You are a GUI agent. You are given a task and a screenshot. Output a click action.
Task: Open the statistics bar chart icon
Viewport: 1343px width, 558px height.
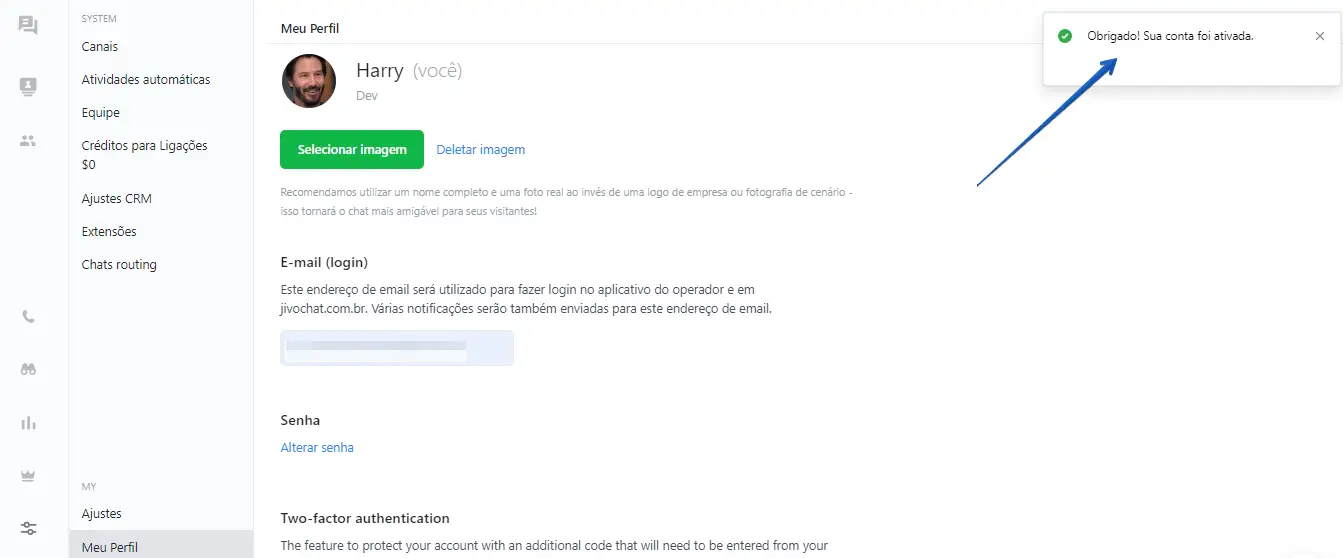click(x=28, y=423)
